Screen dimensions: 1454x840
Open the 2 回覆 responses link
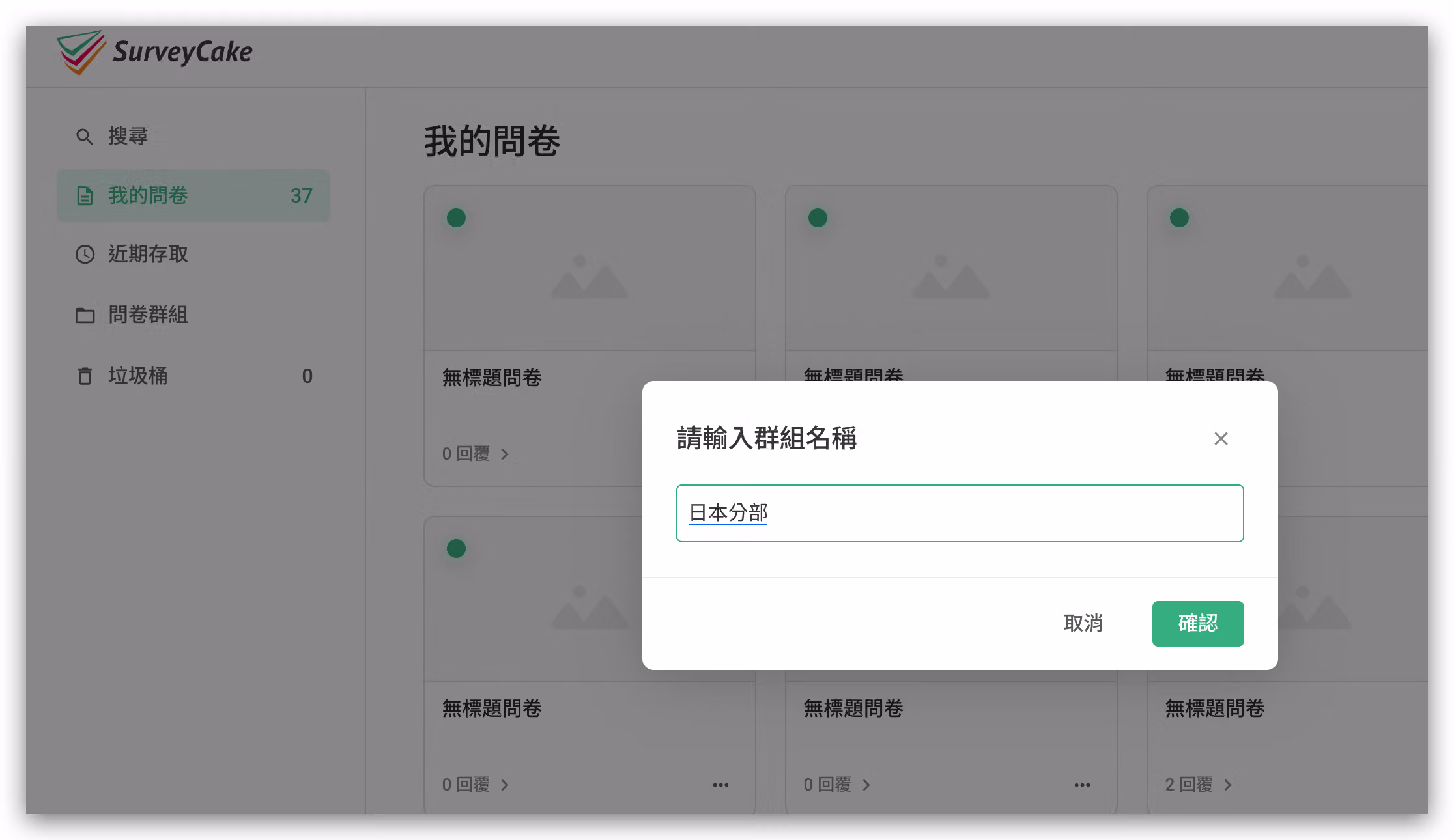(1198, 785)
